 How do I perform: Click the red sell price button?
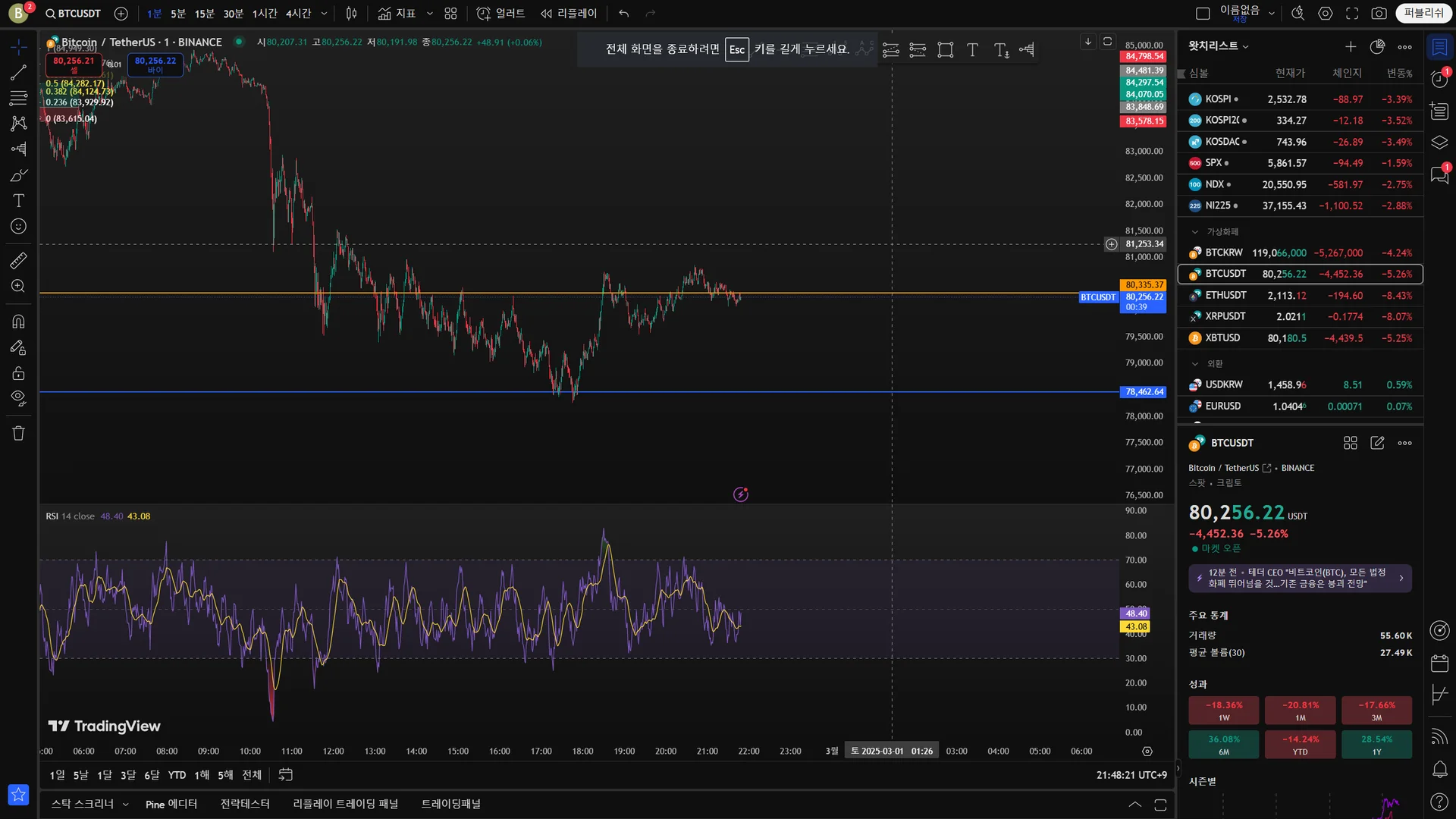[74, 64]
